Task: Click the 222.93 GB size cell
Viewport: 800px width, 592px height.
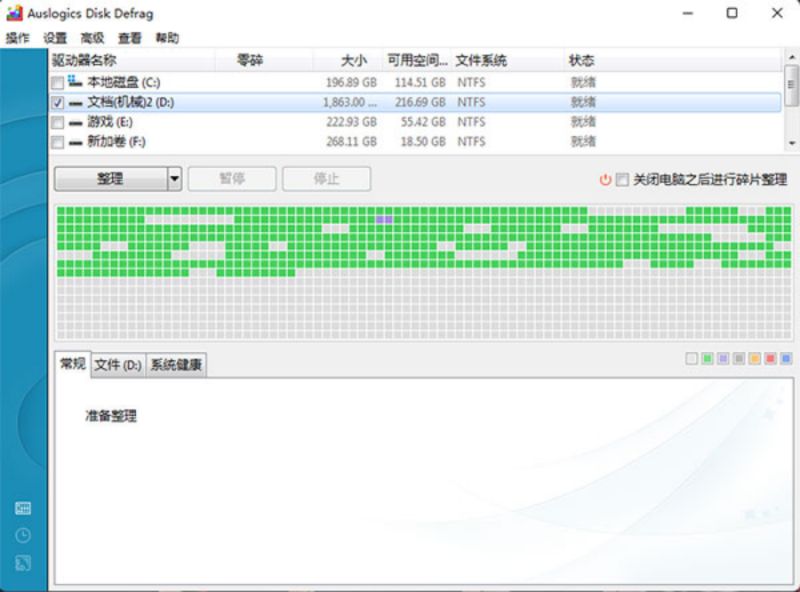Action: coord(351,122)
